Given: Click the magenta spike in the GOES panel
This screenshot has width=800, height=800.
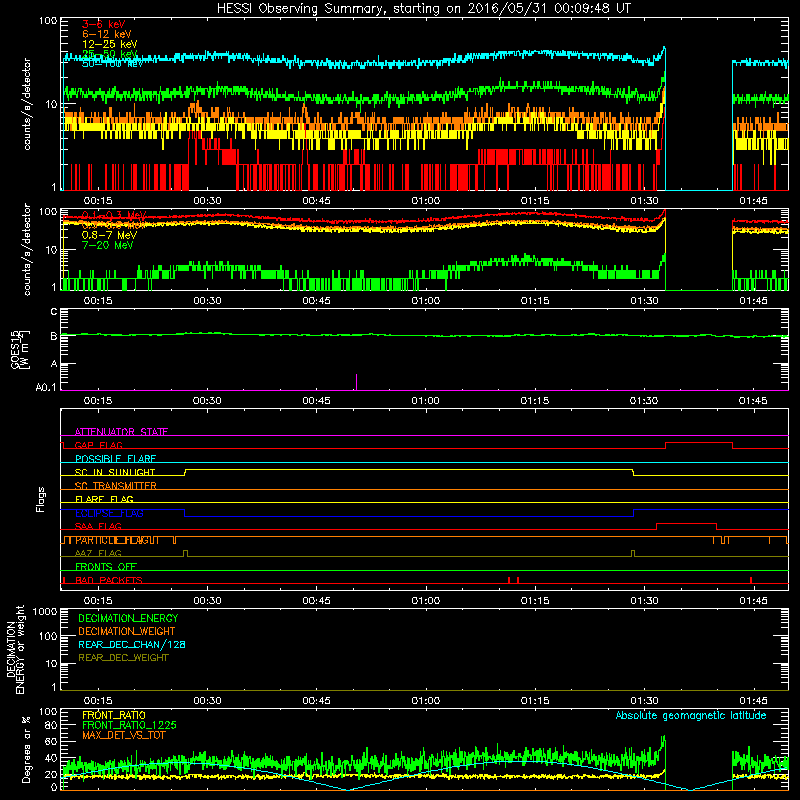Looking at the screenshot, I should [356, 382].
